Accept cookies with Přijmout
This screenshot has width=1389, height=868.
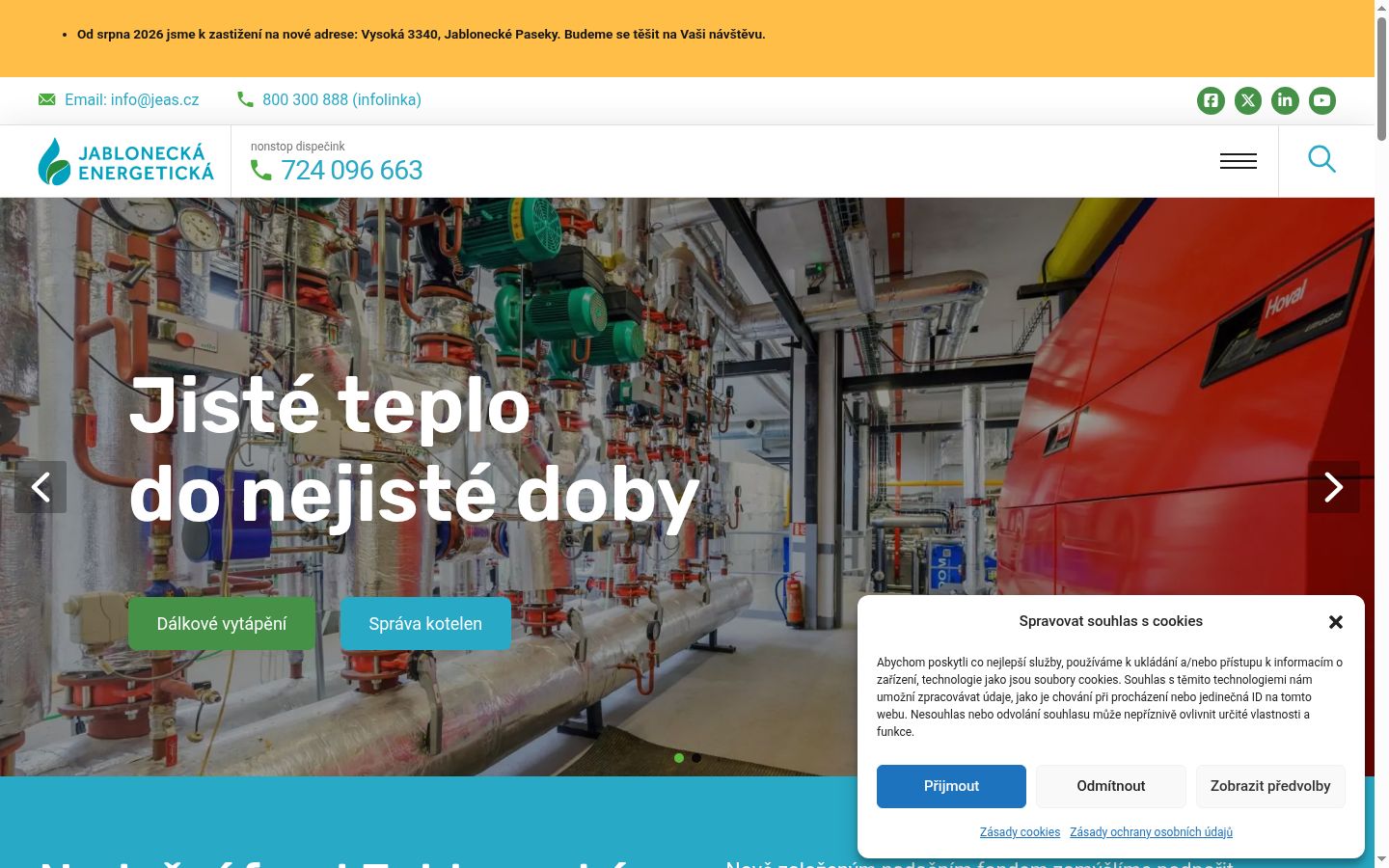(951, 786)
